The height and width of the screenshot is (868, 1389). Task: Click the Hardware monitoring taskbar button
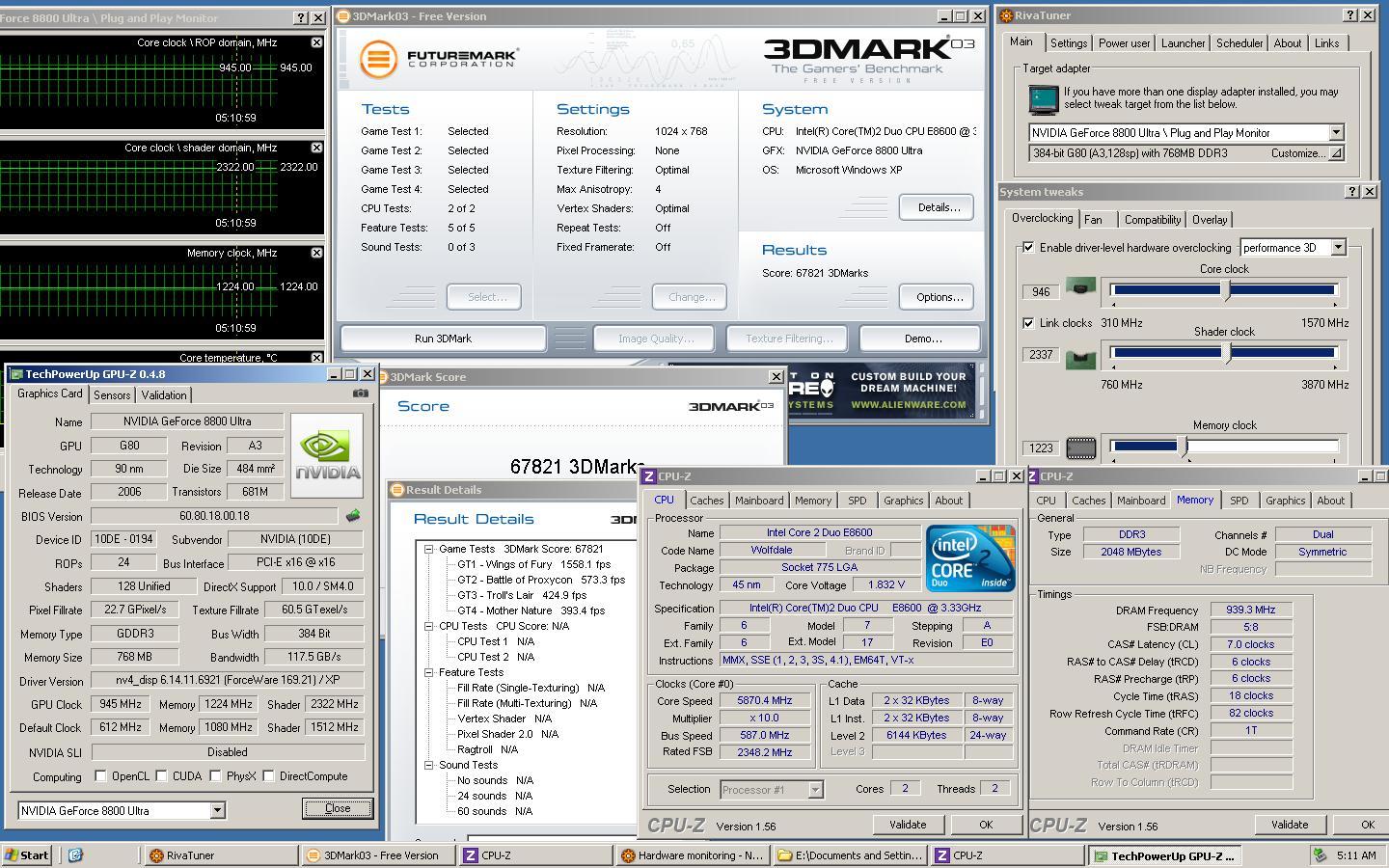click(x=693, y=855)
